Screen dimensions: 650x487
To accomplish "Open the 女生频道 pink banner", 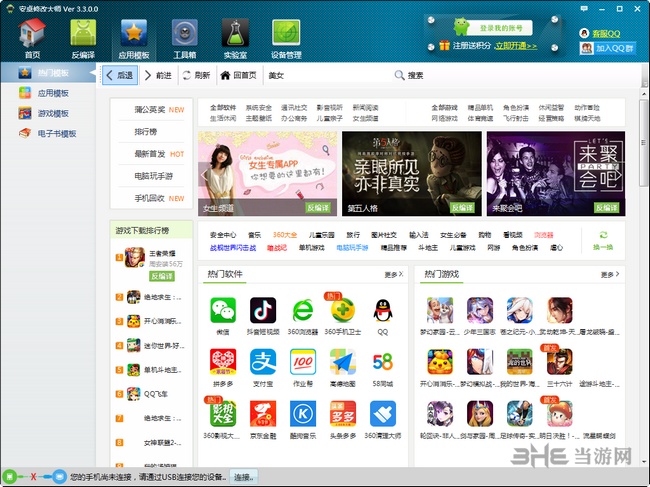I will coord(267,173).
